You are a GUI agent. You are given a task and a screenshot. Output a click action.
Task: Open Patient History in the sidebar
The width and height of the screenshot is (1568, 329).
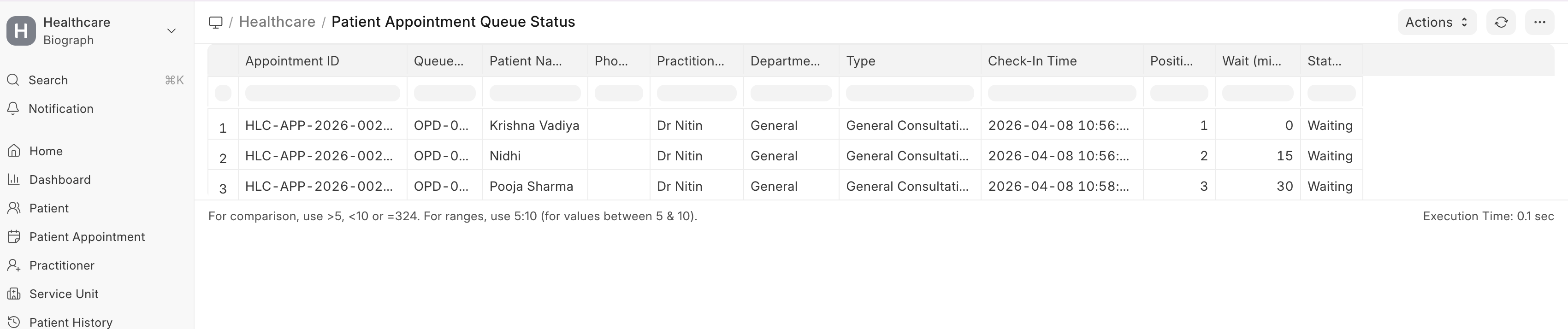[71, 322]
